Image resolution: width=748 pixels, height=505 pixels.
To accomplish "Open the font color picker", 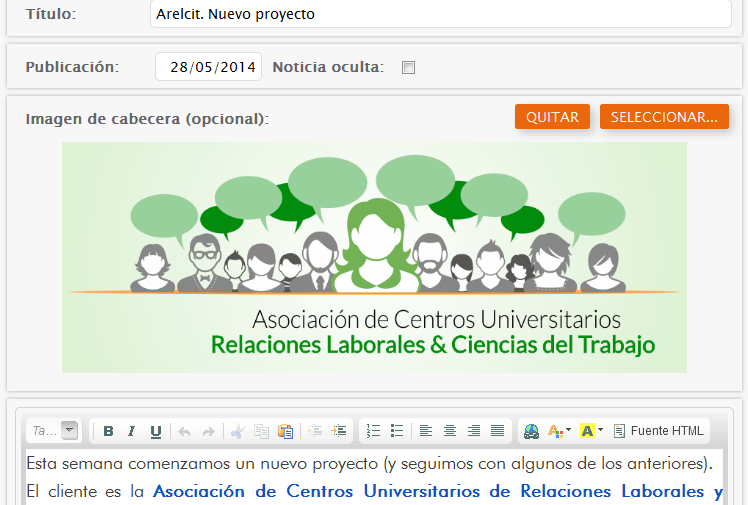I will click(559, 431).
